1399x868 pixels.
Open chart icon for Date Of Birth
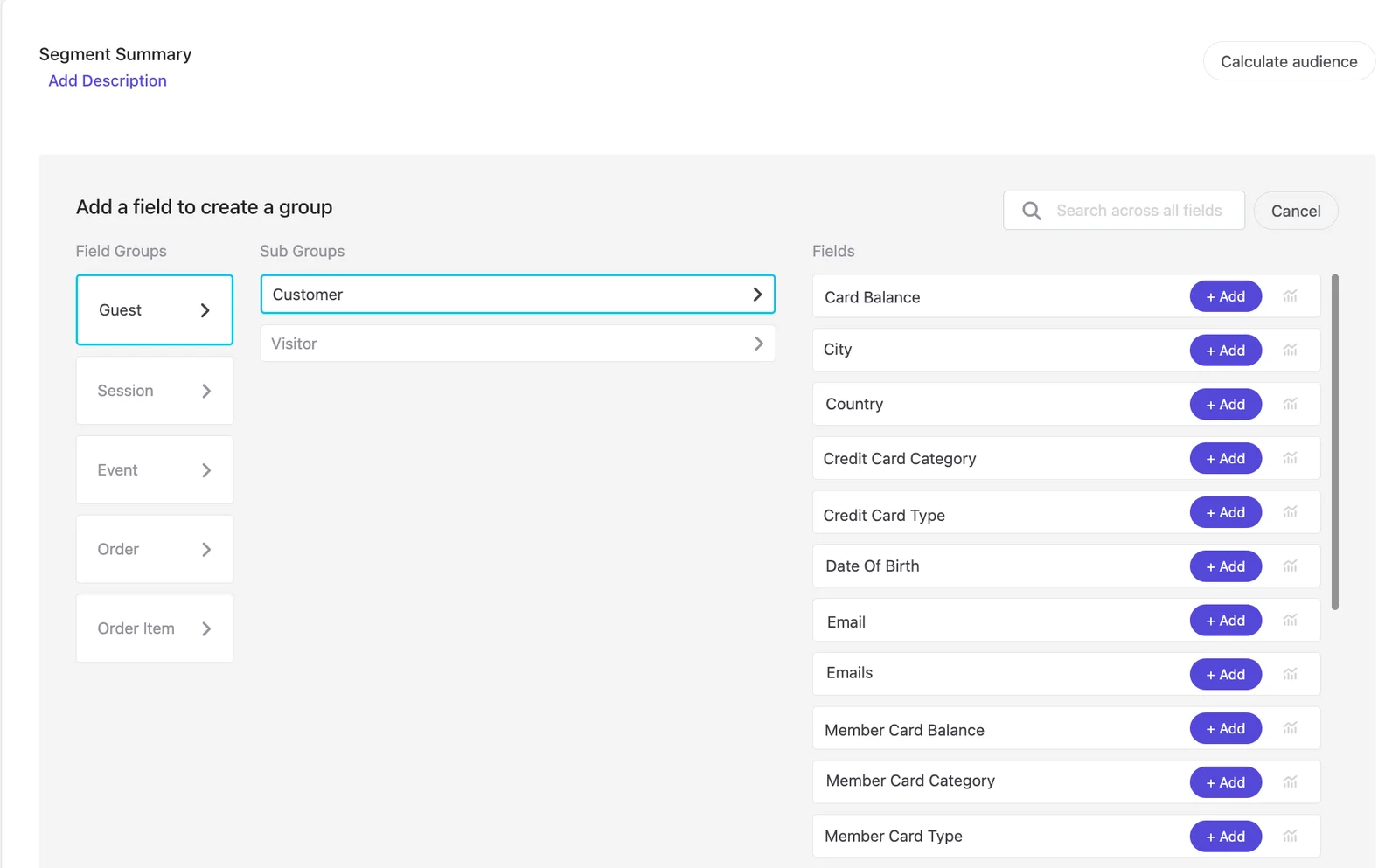pyautogui.click(x=1290, y=566)
